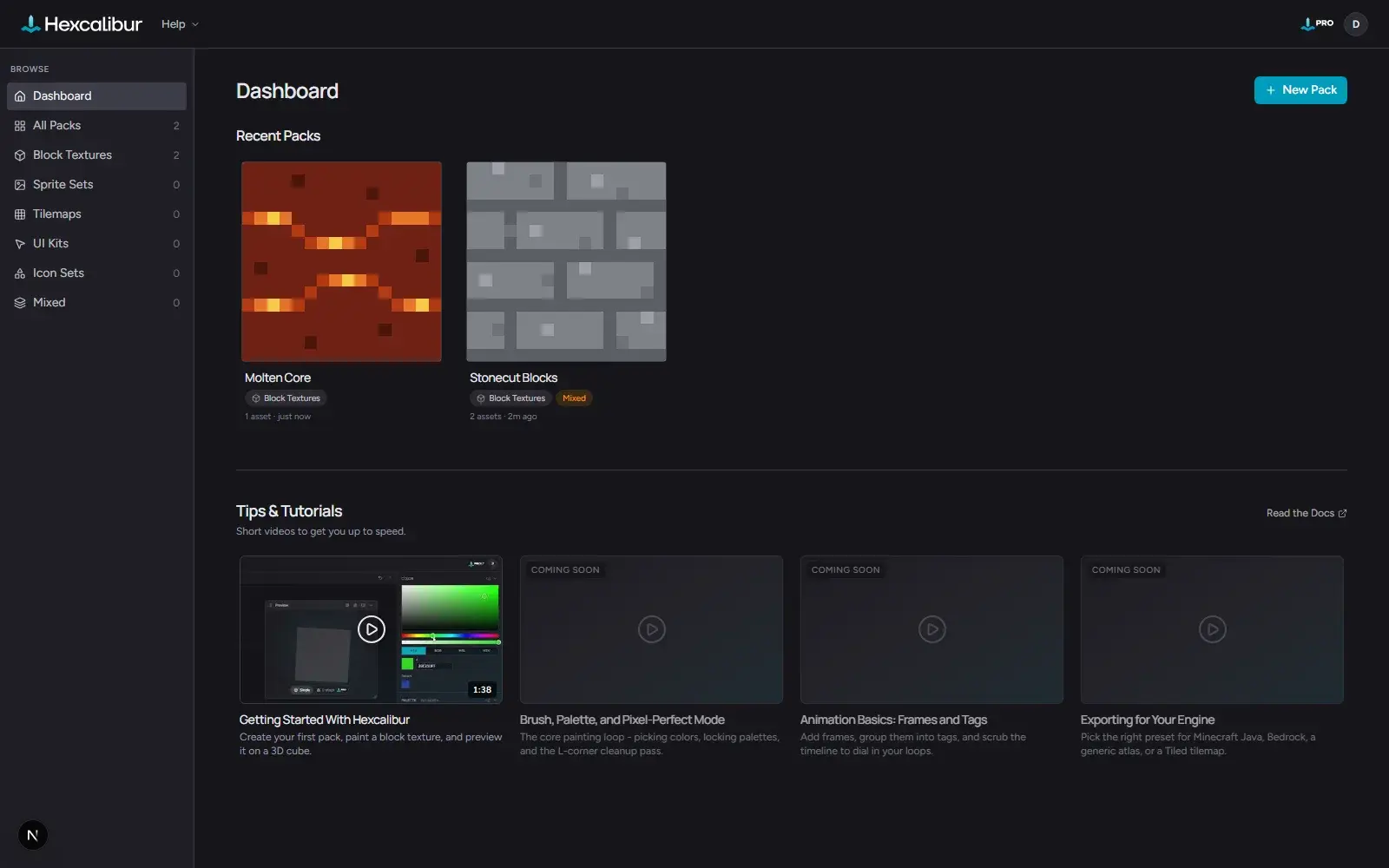Follow the Read the Docs link
Screen dimensions: 1389x868
(1307, 513)
